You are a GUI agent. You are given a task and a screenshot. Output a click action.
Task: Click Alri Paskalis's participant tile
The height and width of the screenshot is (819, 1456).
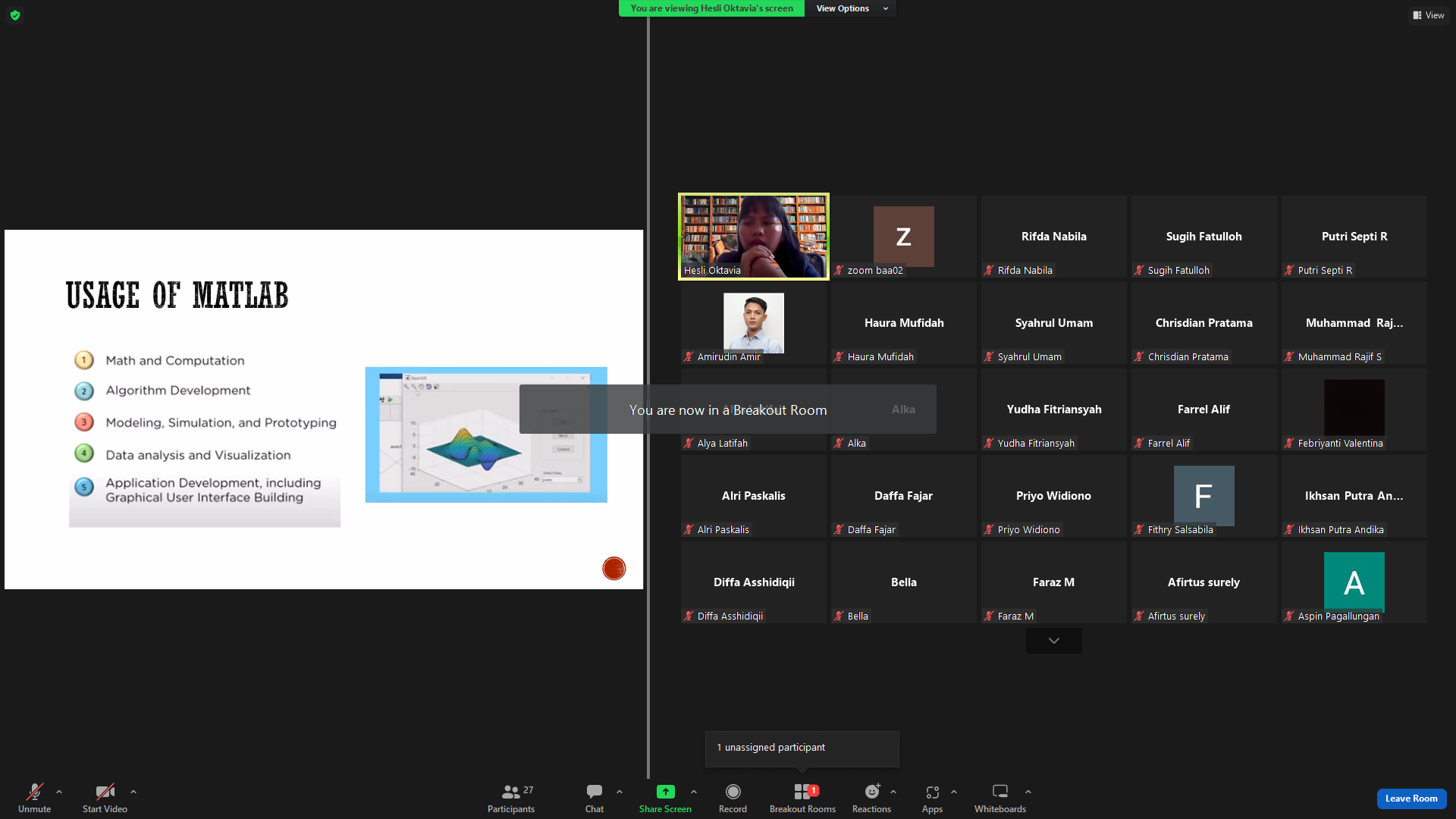point(754,496)
